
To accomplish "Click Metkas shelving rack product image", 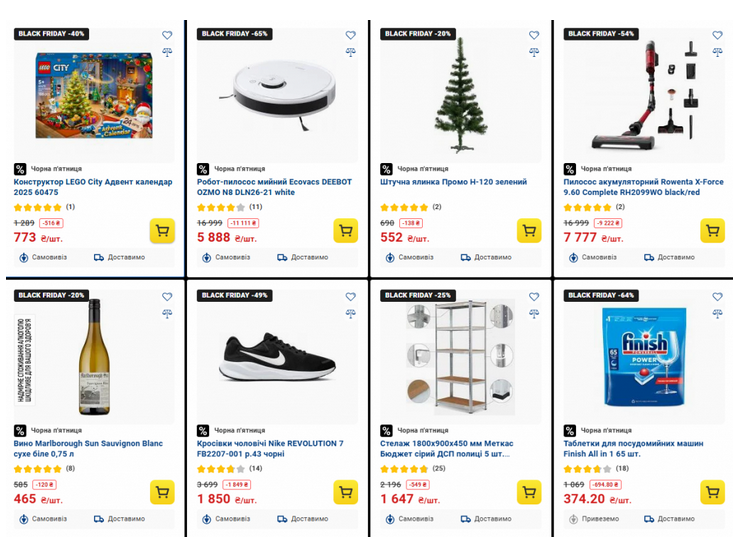I will tap(460, 357).
